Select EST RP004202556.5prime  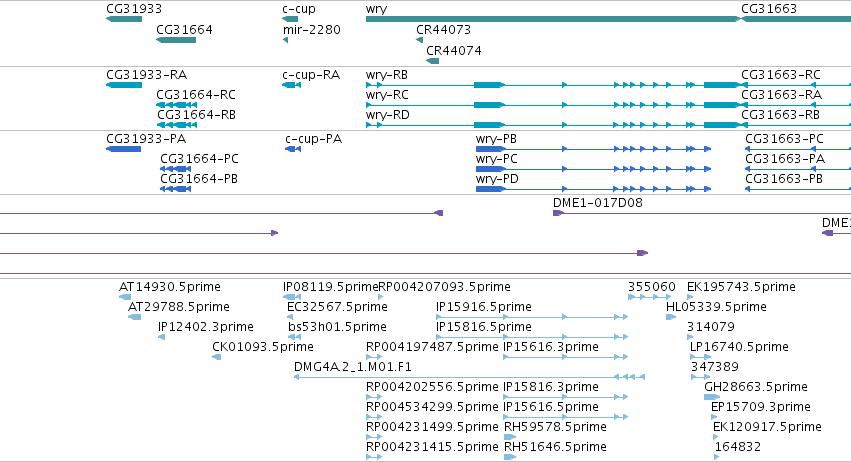[x=432, y=388]
